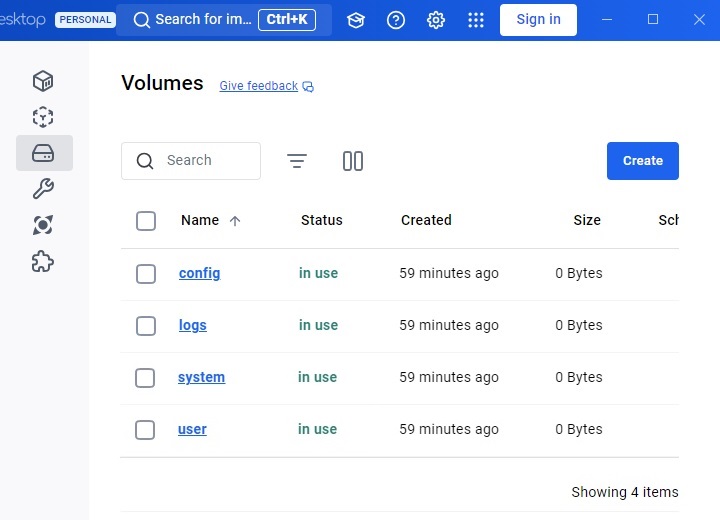Click the Ctrl+K shortcut badge
Image resolution: width=720 pixels, height=520 pixels.
tap(287, 20)
